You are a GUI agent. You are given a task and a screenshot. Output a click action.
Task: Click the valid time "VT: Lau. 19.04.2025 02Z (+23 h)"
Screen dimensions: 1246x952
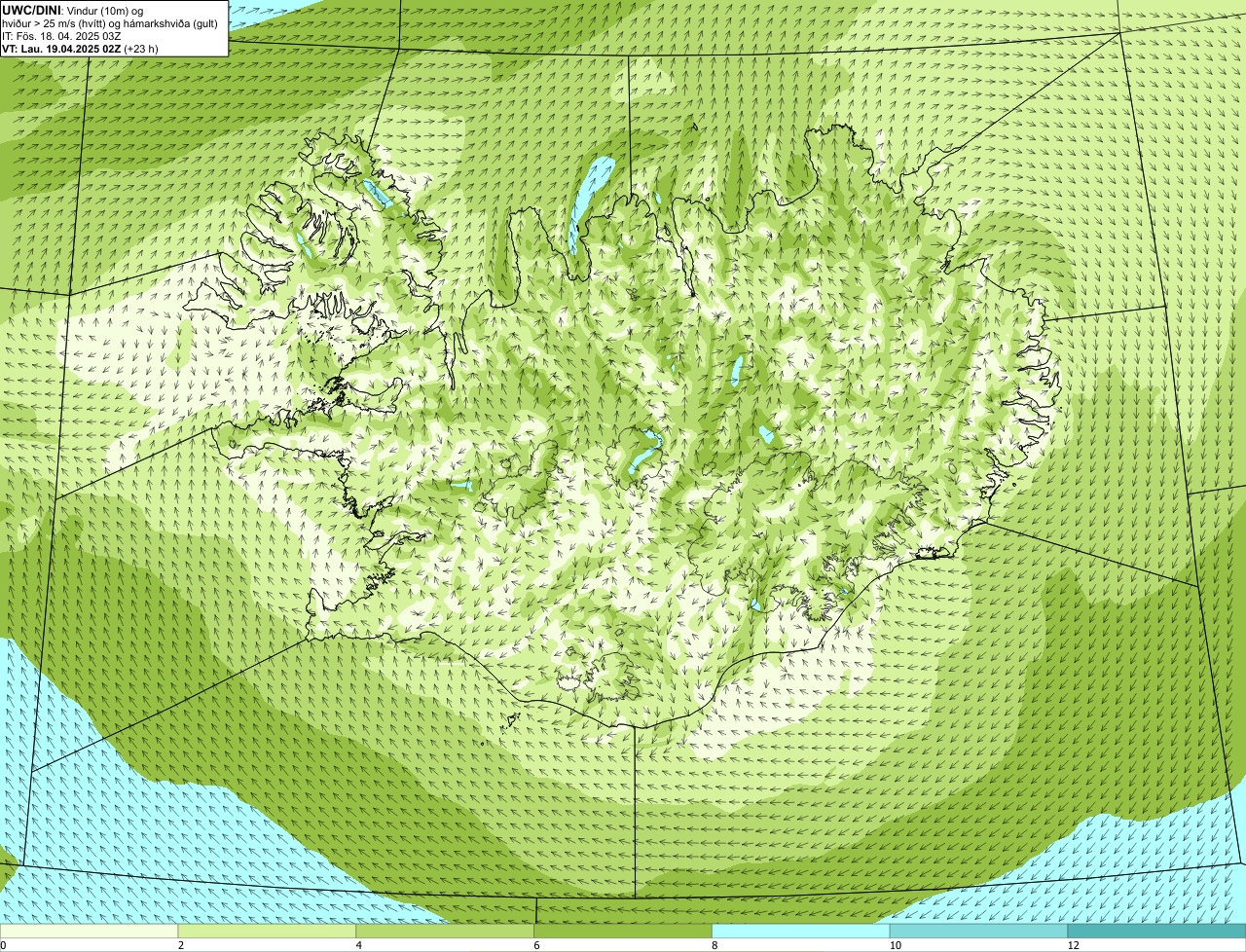coord(81,48)
